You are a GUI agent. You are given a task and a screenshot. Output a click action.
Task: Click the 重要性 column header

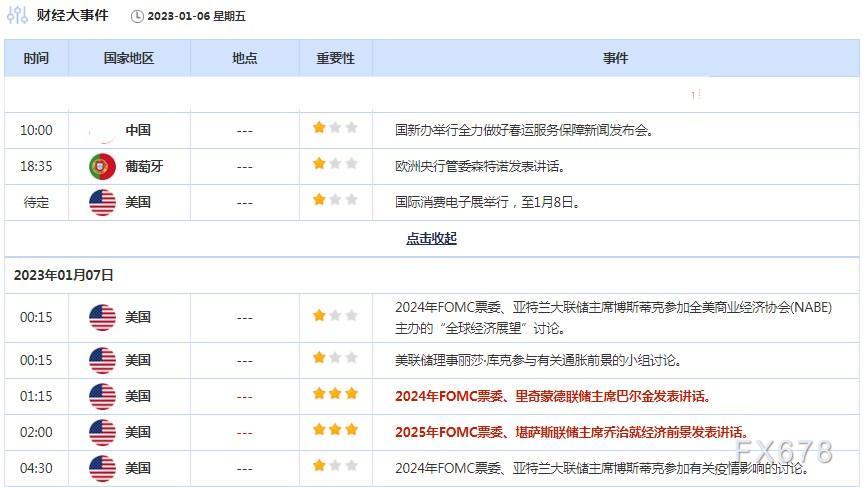[x=336, y=58]
